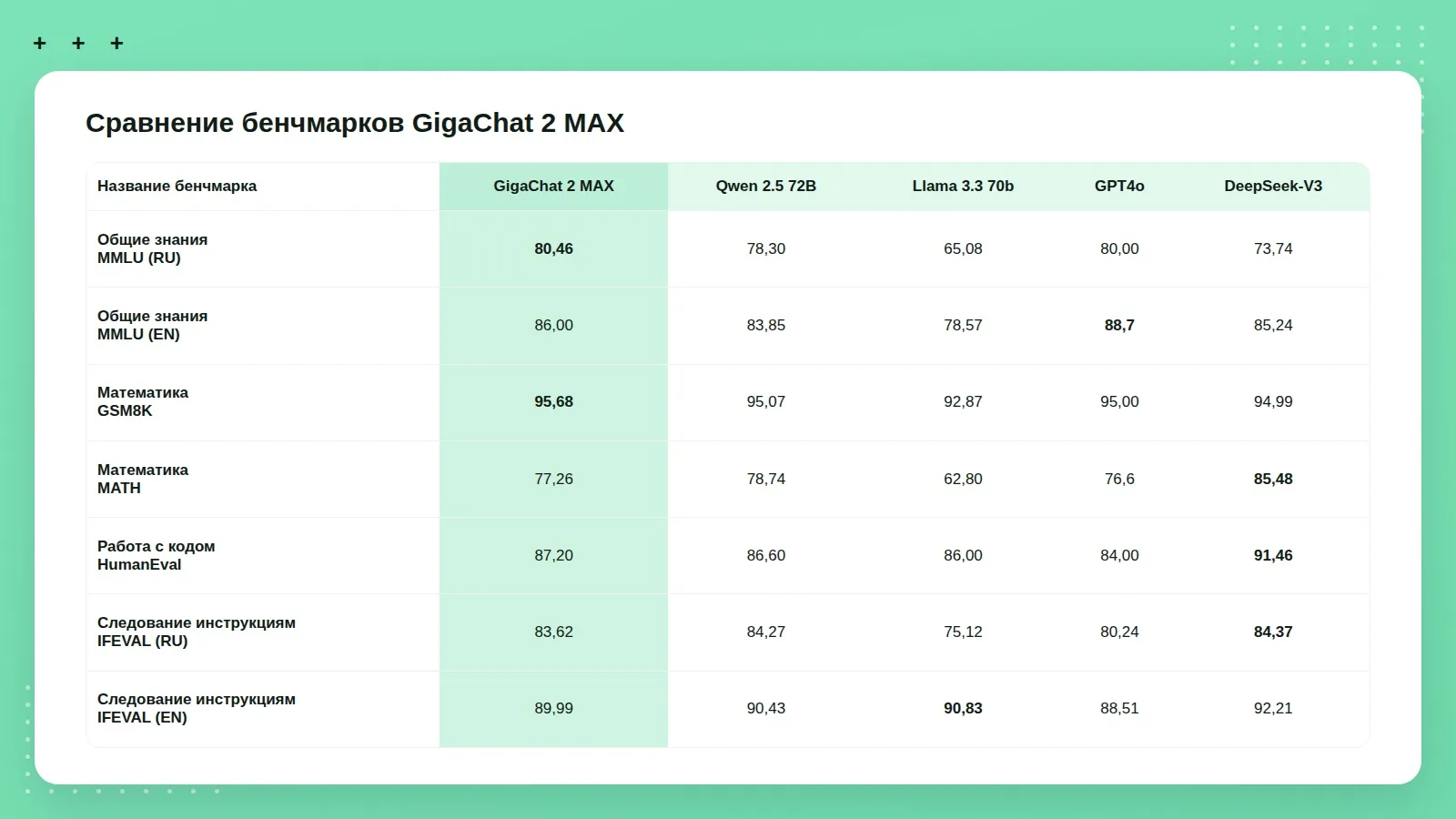Select DeepSeek's IFEVAL (EN) value "92,21"
This screenshot has width=1456, height=819.
(x=1273, y=708)
